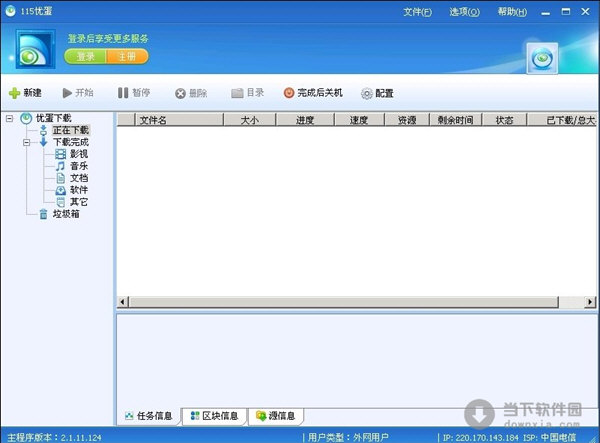Viewport: 600px width, 443px height.
Task: Click 配置 toolbar label
Action: pyautogui.click(x=384, y=93)
